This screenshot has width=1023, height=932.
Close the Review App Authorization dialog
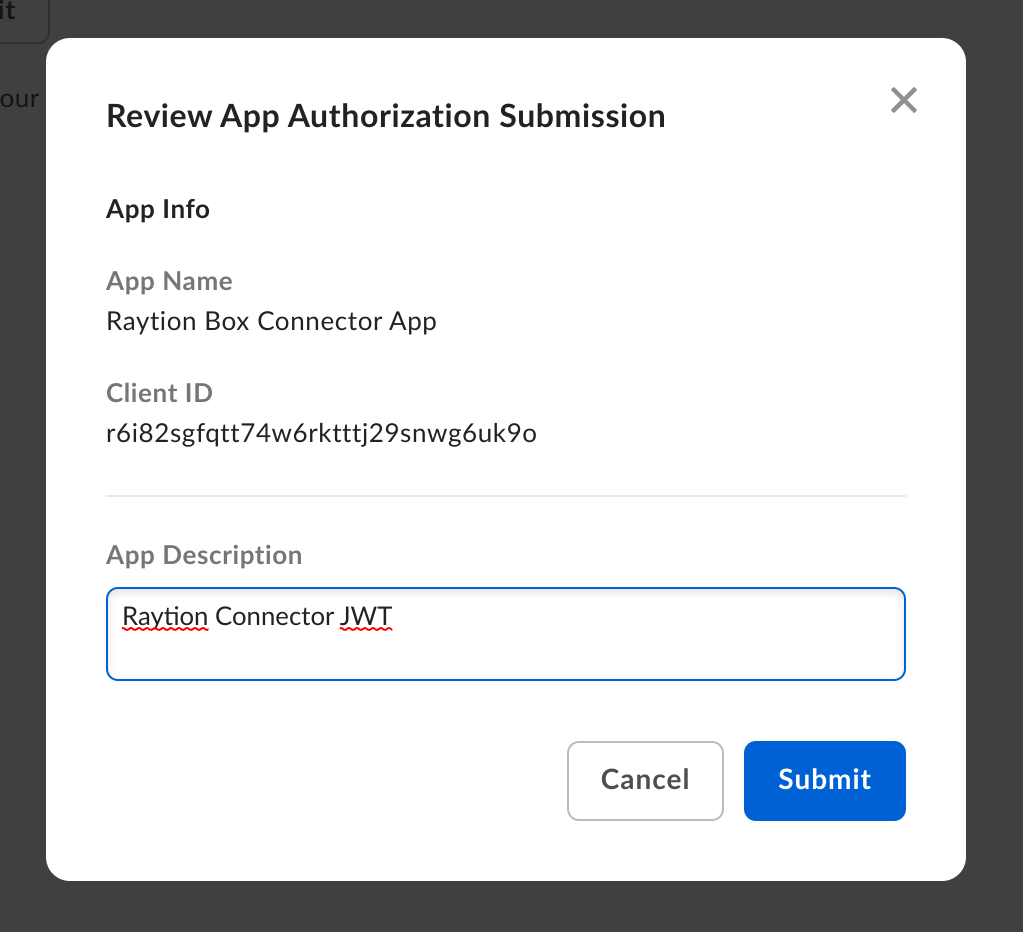[903, 100]
